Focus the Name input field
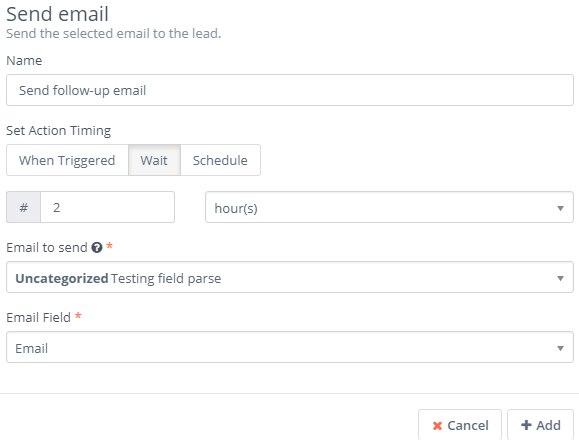 point(290,90)
